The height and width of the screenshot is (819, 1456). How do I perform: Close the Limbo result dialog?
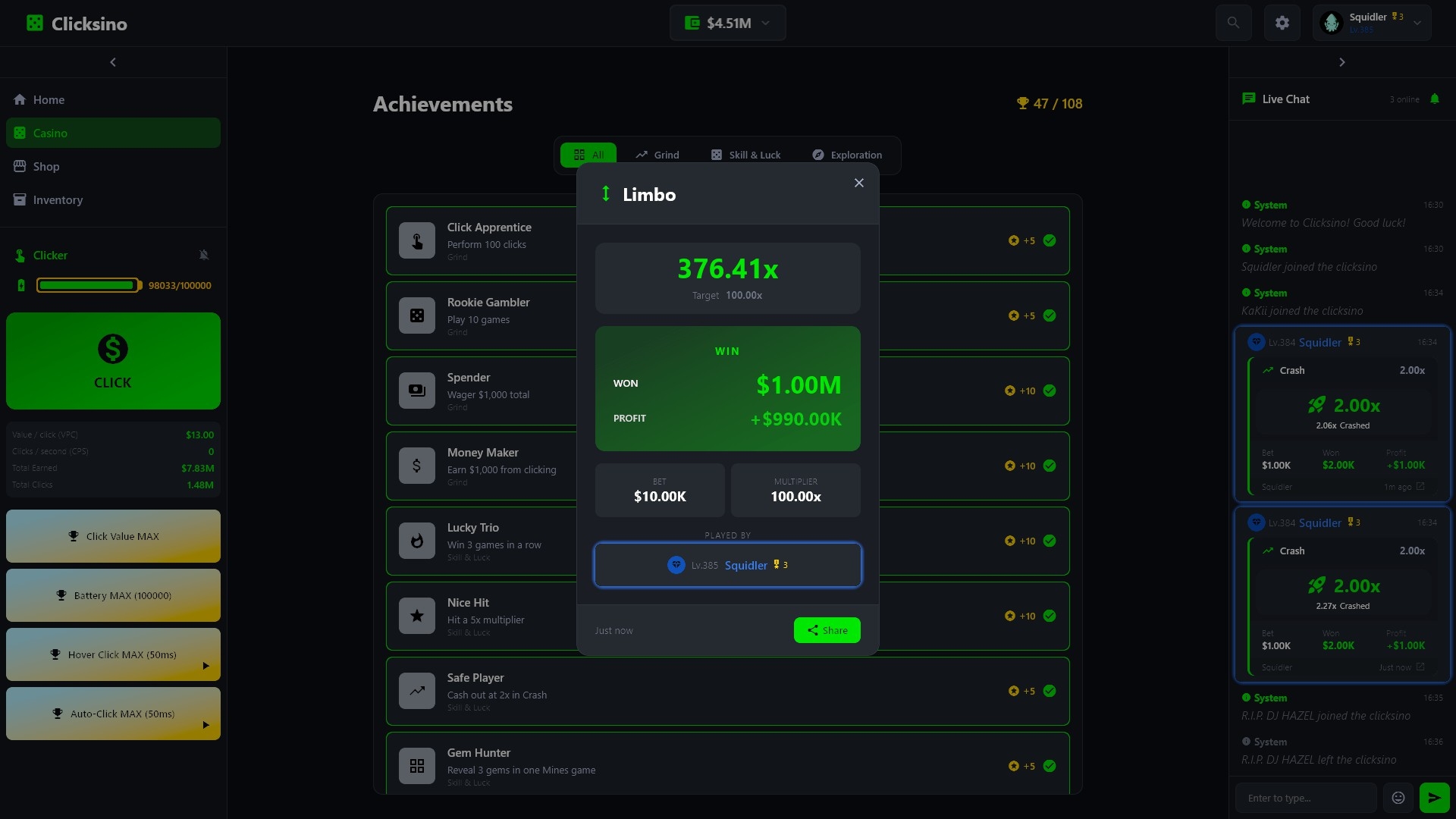coord(858,183)
